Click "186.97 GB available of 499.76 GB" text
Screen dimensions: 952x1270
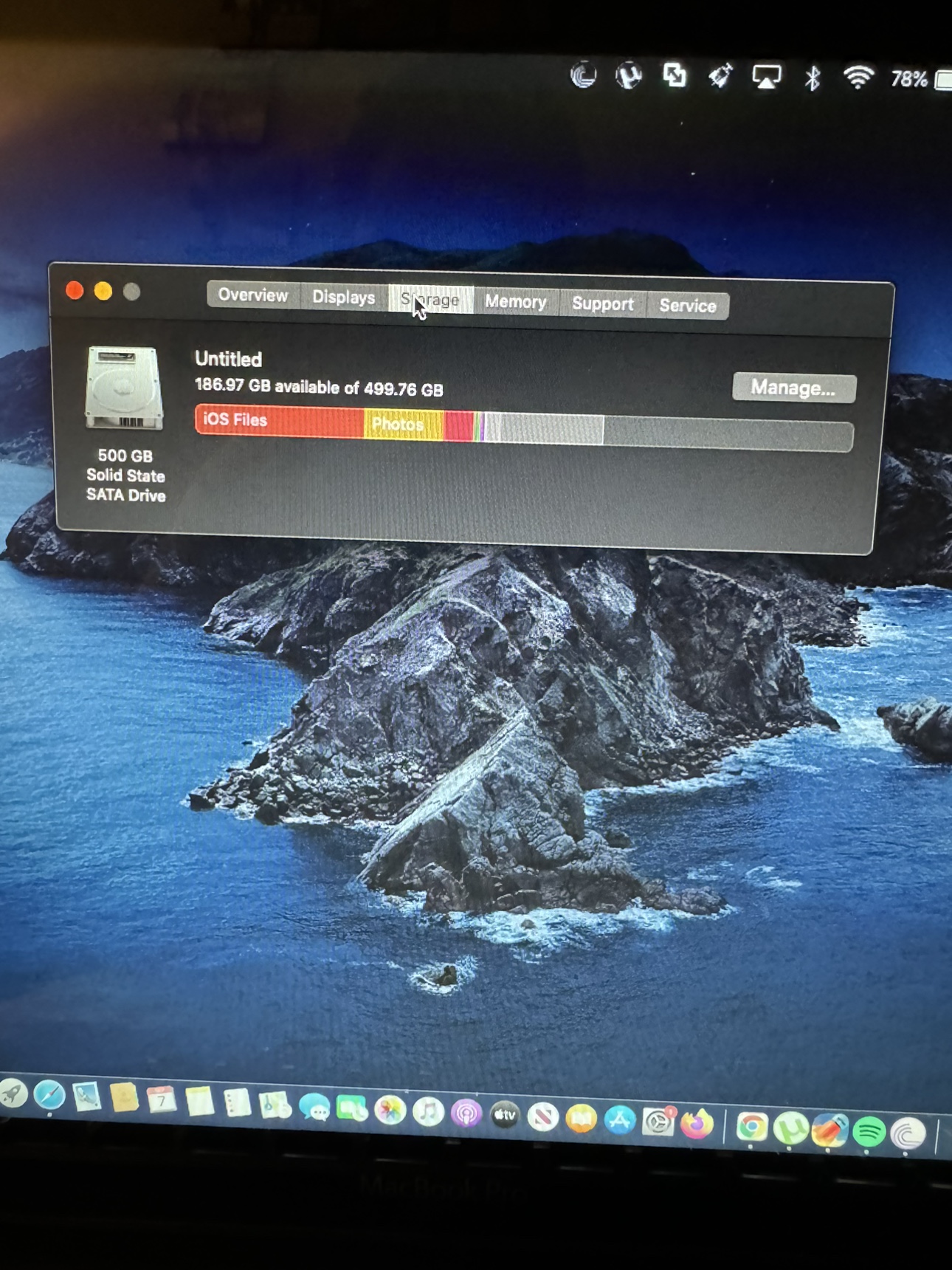tap(319, 387)
